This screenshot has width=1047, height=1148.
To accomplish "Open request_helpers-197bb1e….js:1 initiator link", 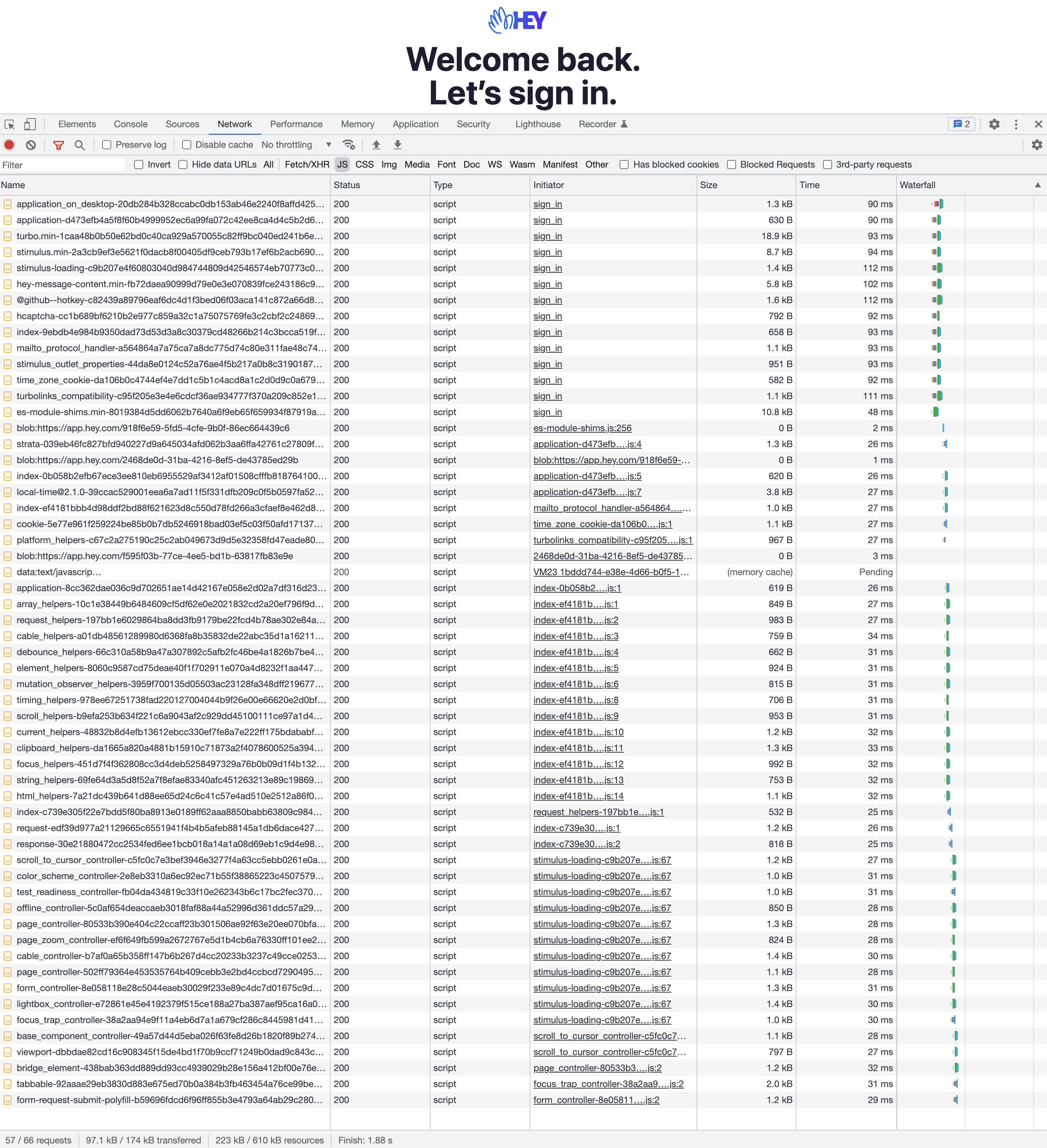I will pyautogui.click(x=599, y=812).
